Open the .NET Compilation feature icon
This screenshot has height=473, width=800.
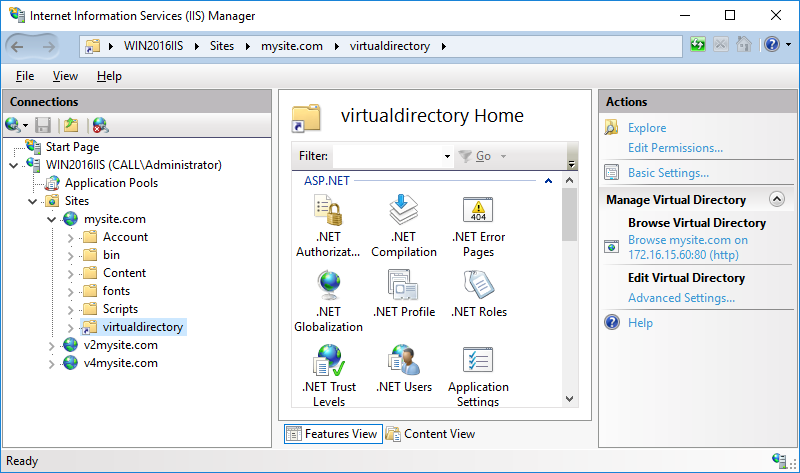tap(403, 211)
